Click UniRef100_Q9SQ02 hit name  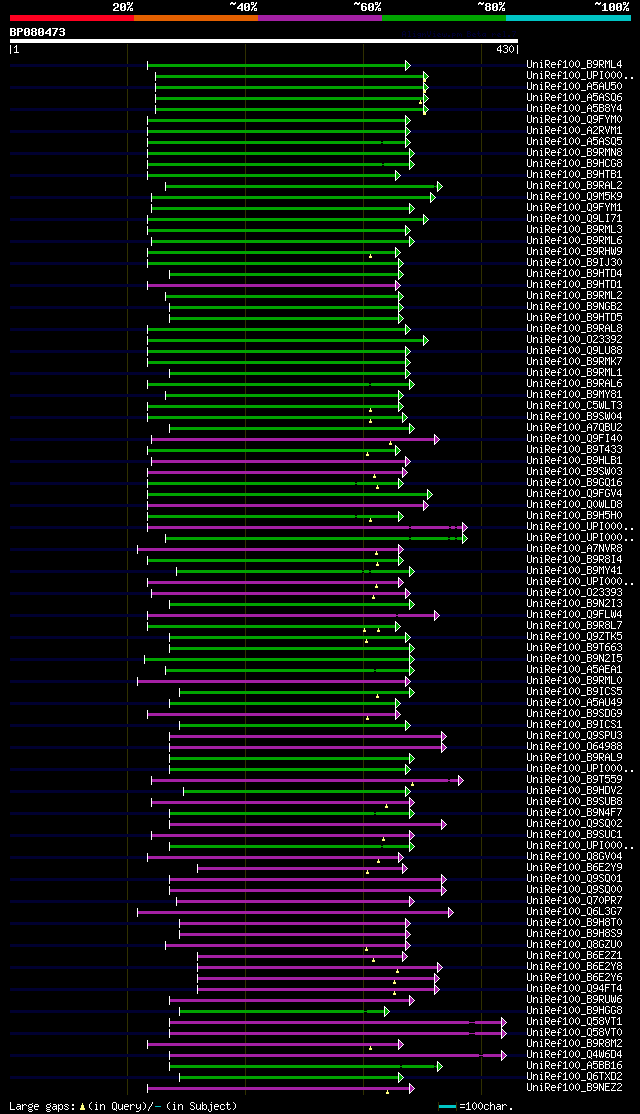click(575, 824)
